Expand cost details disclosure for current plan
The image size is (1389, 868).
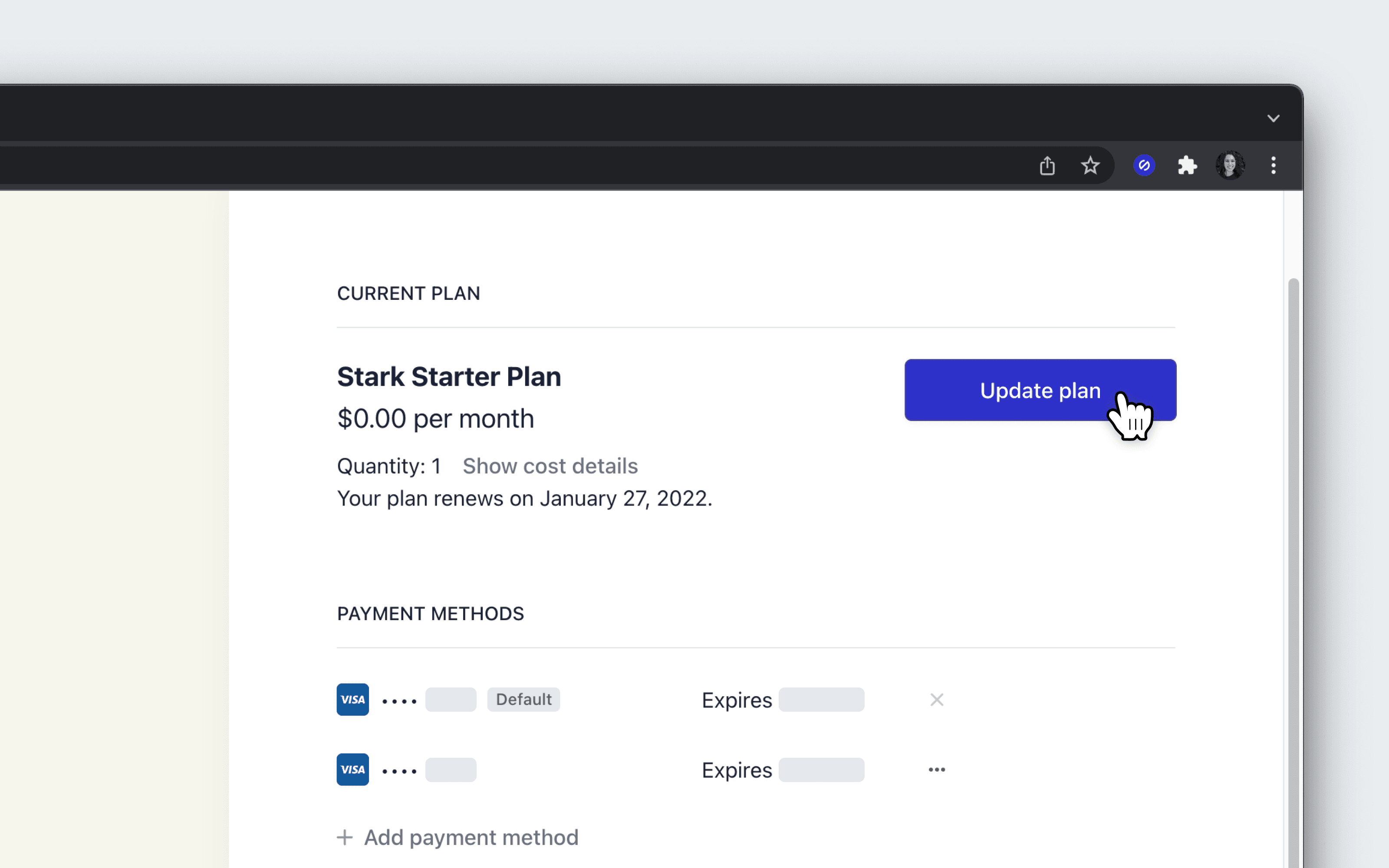[x=549, y=465]
